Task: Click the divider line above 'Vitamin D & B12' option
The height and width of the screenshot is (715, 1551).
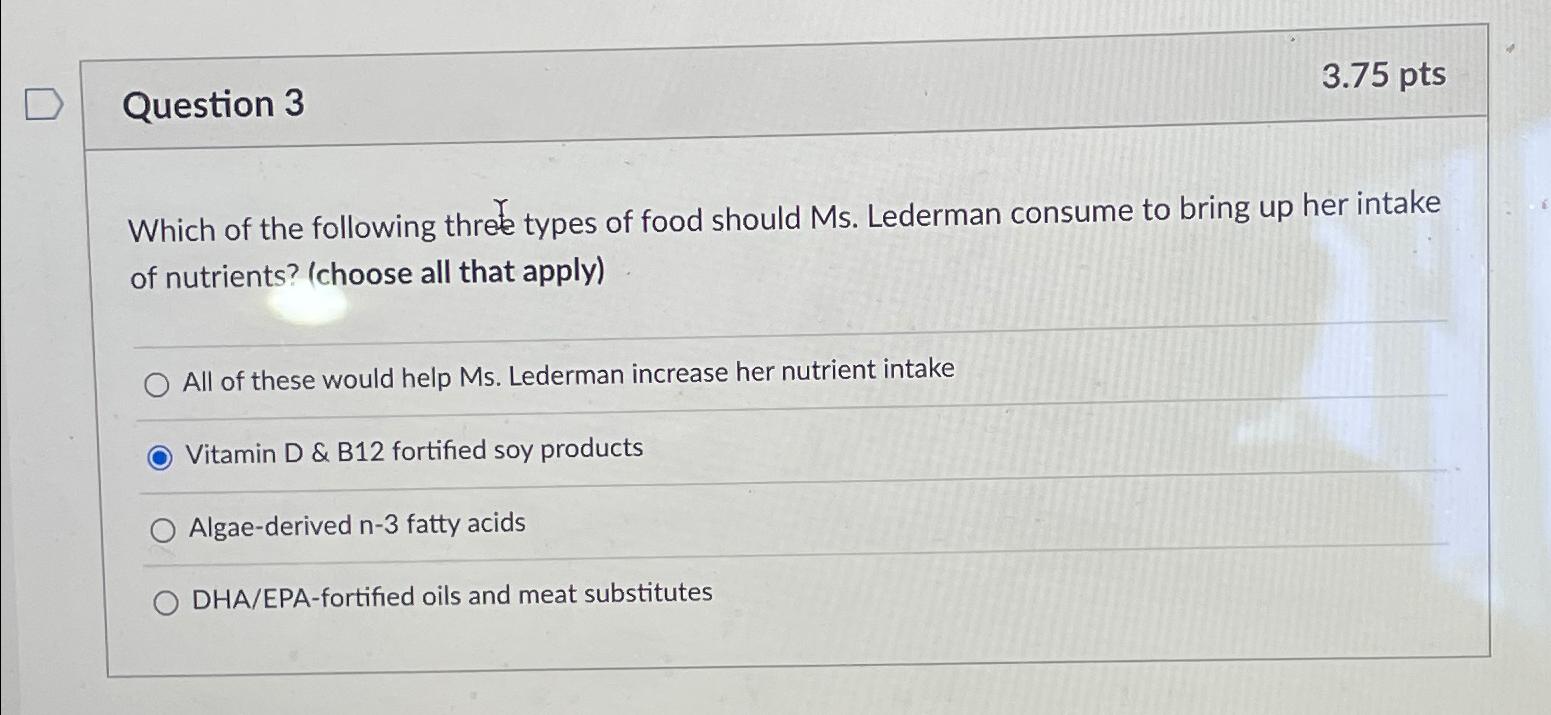Action: pos(780,411)
